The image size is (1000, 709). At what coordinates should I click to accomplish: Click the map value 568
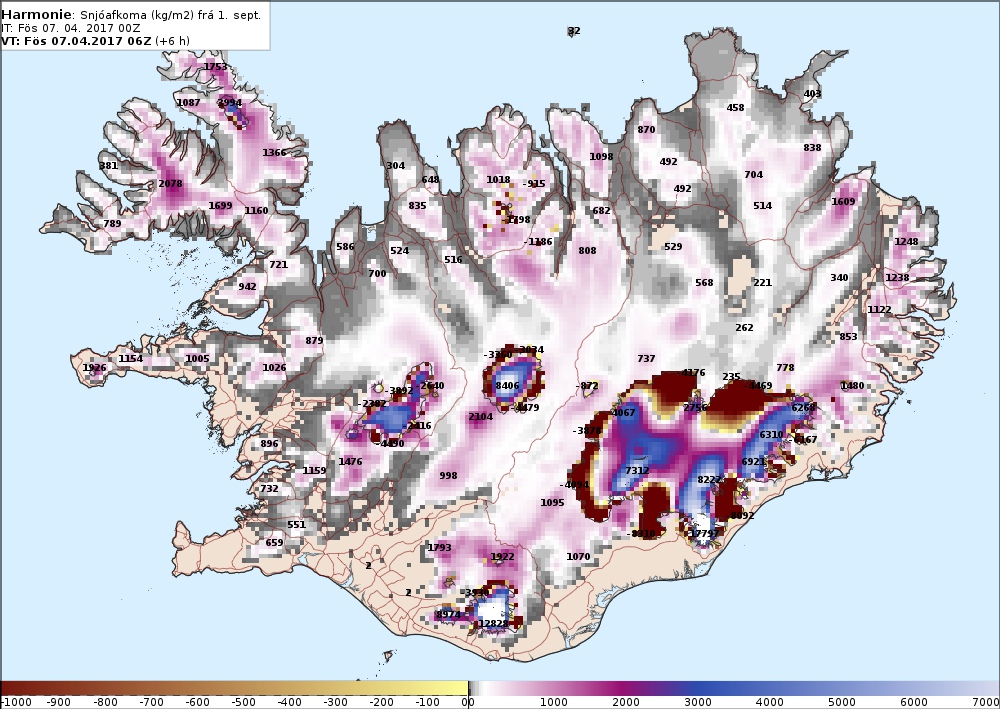coord(705,283)
